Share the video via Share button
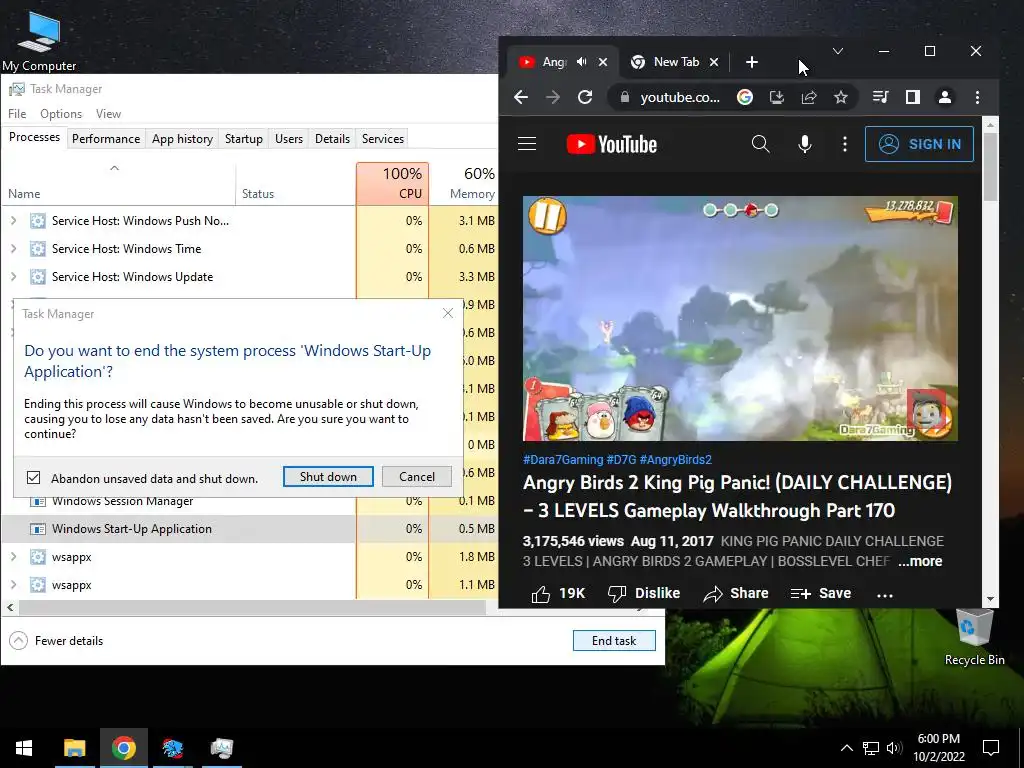This screenshot has width=1024, height=768. click(736, 594)
